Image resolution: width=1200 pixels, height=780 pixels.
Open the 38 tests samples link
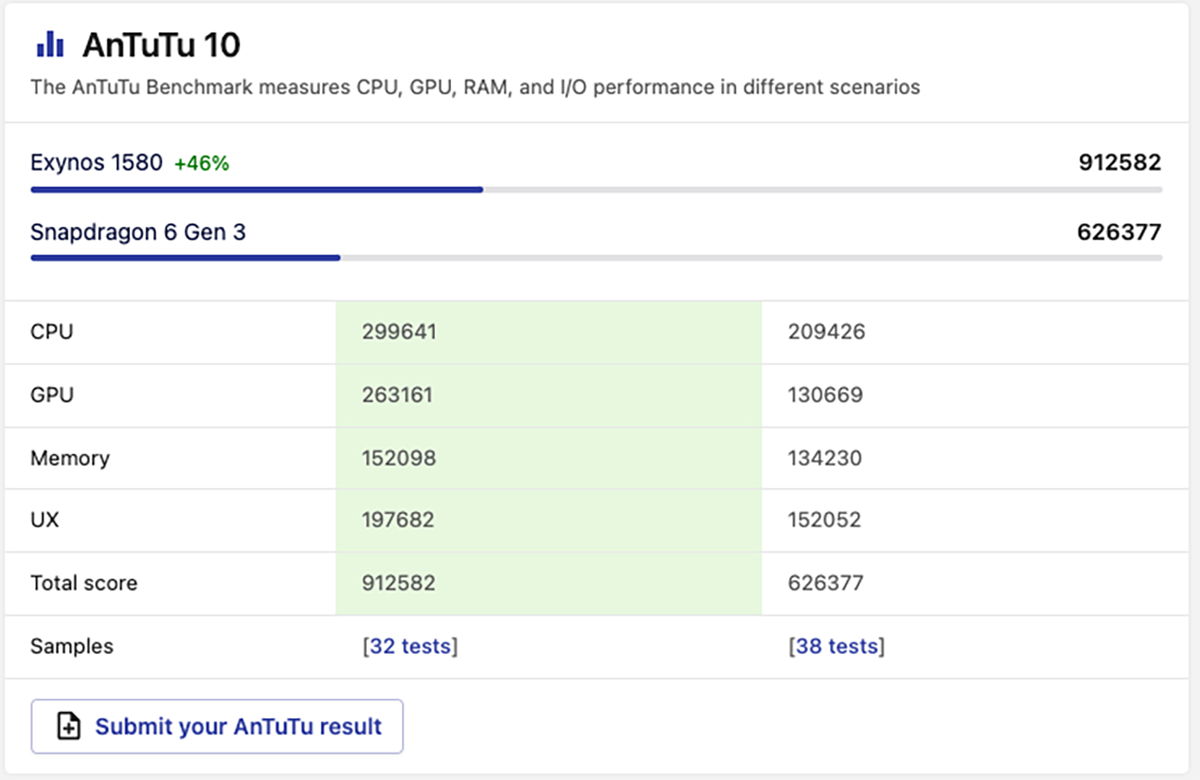pyautogui.click(x=837, y=647)
